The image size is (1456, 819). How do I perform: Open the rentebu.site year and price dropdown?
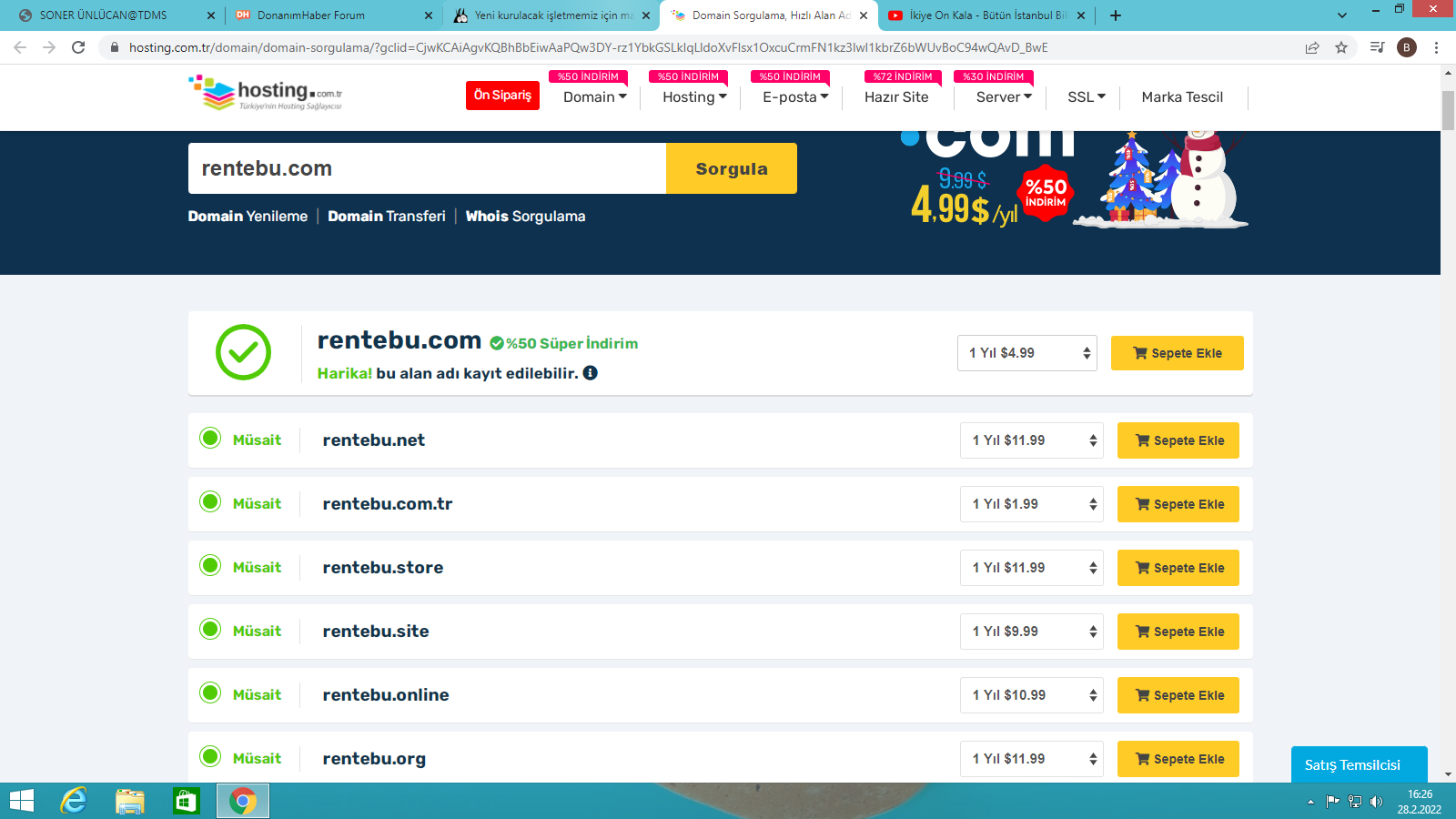[x=1032, y=632]
